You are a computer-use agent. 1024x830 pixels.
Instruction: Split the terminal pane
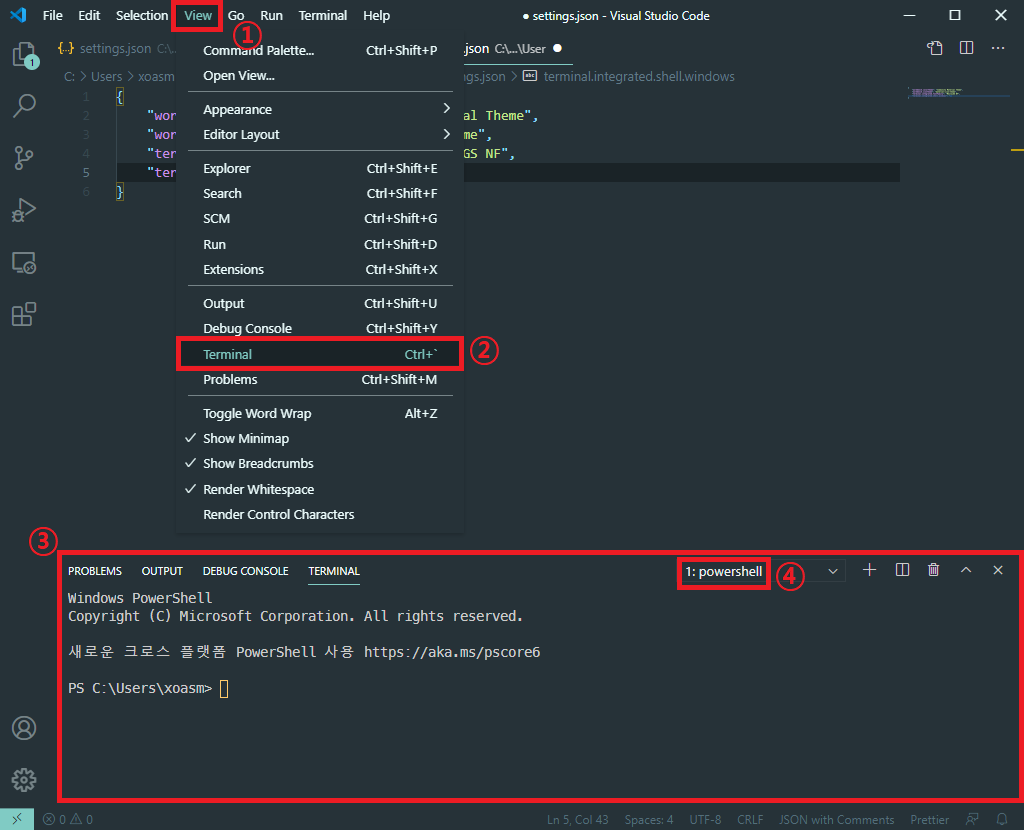coord(903,570)
